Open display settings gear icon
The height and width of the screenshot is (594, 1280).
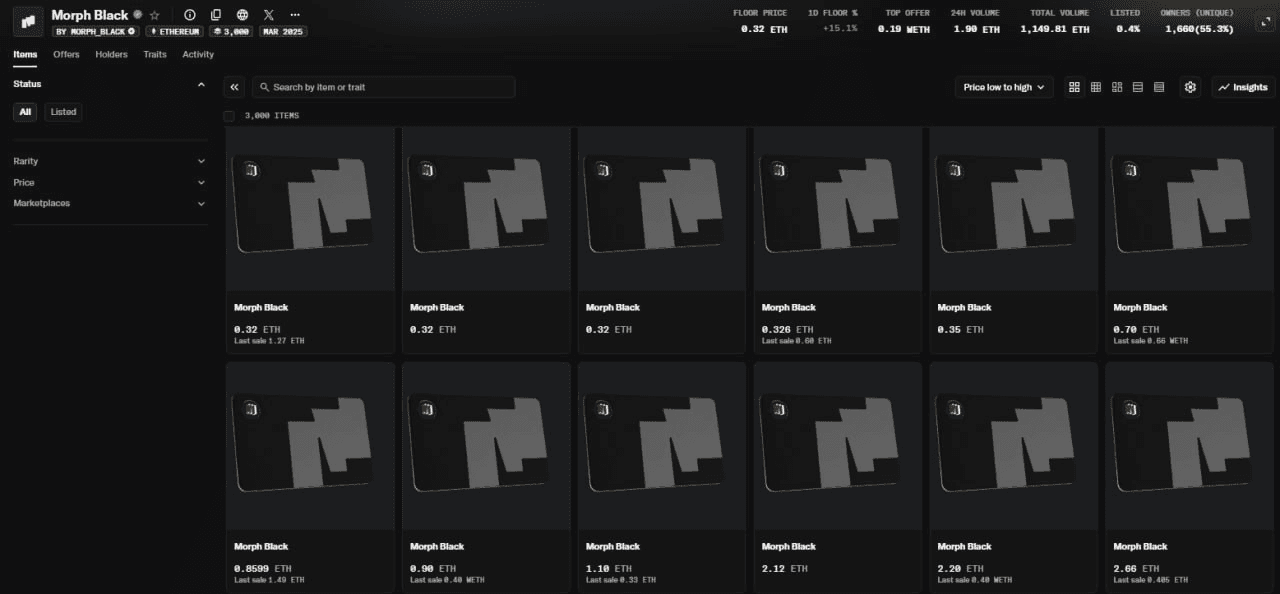click(x=1190, y=87)
